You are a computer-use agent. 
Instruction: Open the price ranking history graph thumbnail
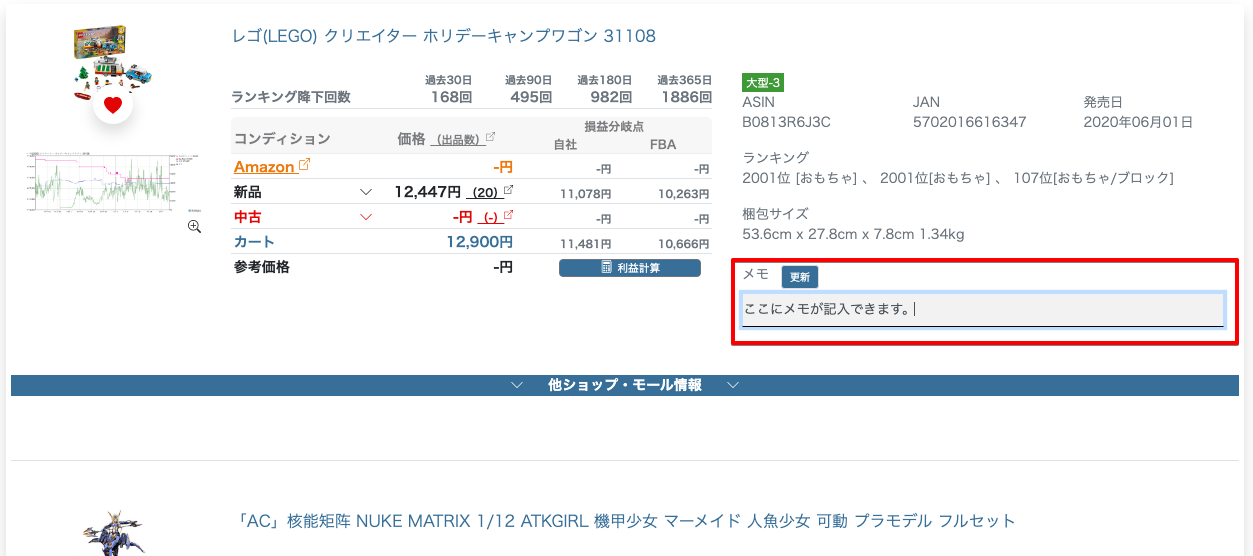tap(113, 182)
